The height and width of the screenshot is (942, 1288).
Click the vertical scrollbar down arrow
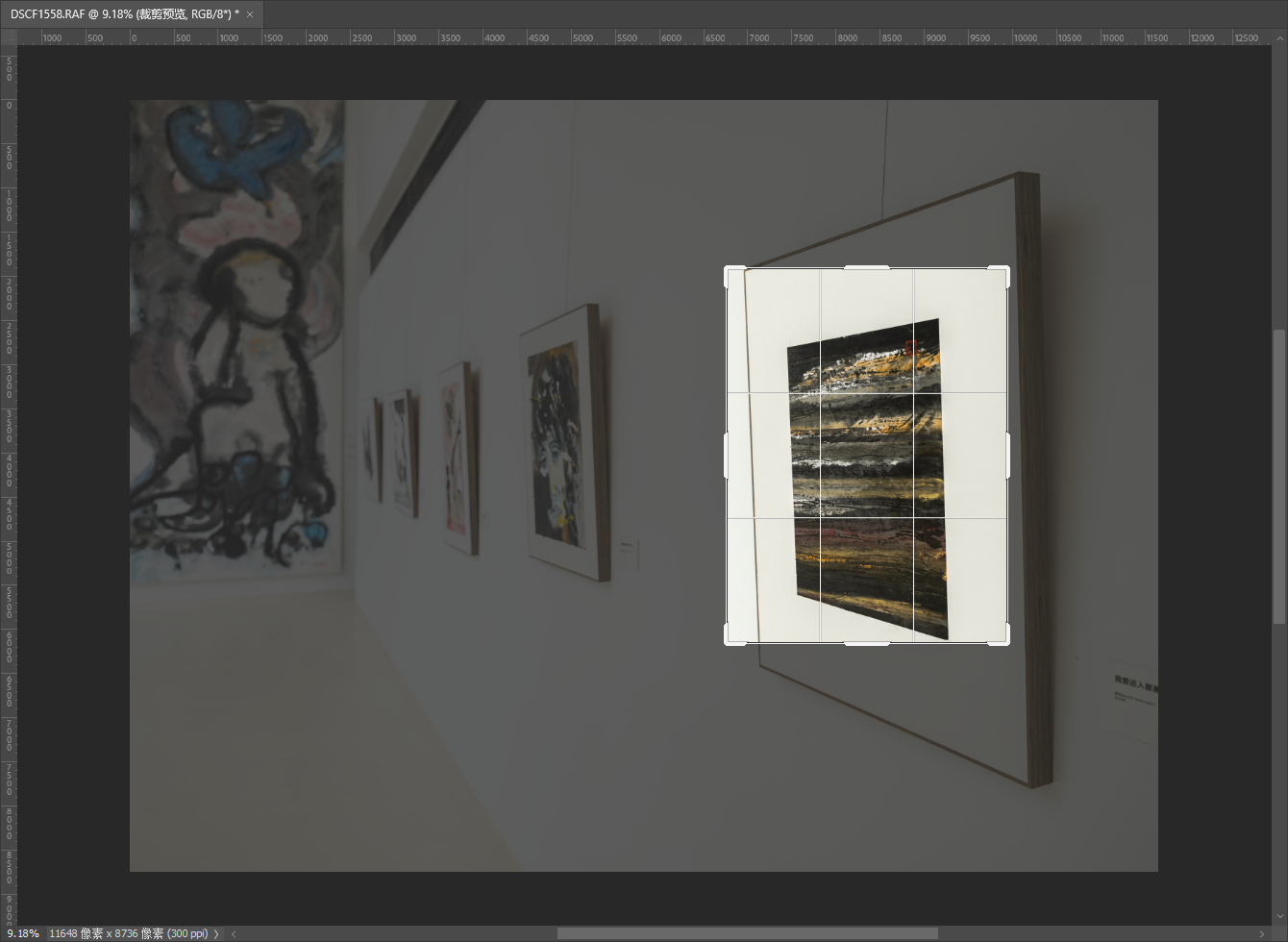1278,916
